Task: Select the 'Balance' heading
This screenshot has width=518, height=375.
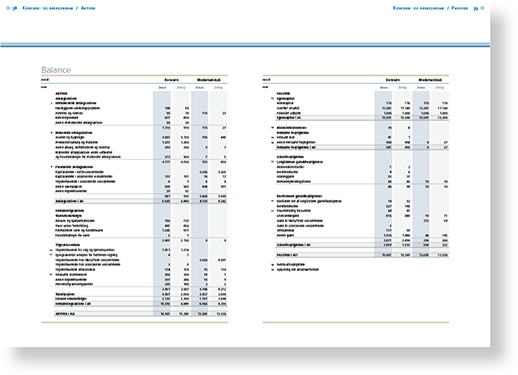Action: pos(56,70)
